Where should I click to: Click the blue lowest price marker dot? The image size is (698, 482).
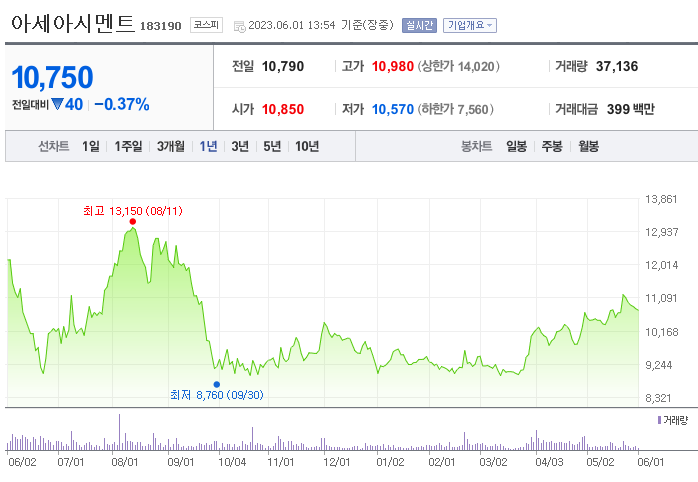click(x=217, y=385)
